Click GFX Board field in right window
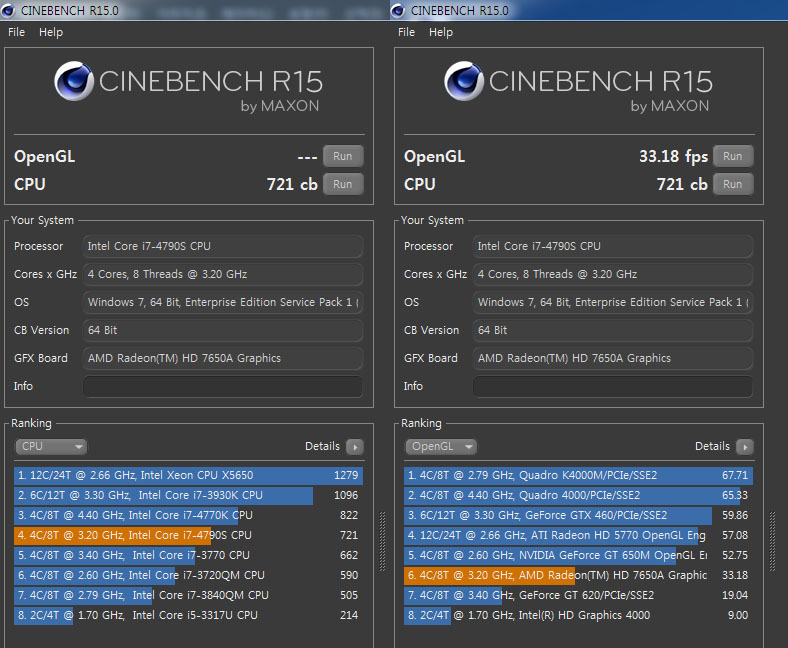This screenshot has width=788, height=648. point(613,358)
